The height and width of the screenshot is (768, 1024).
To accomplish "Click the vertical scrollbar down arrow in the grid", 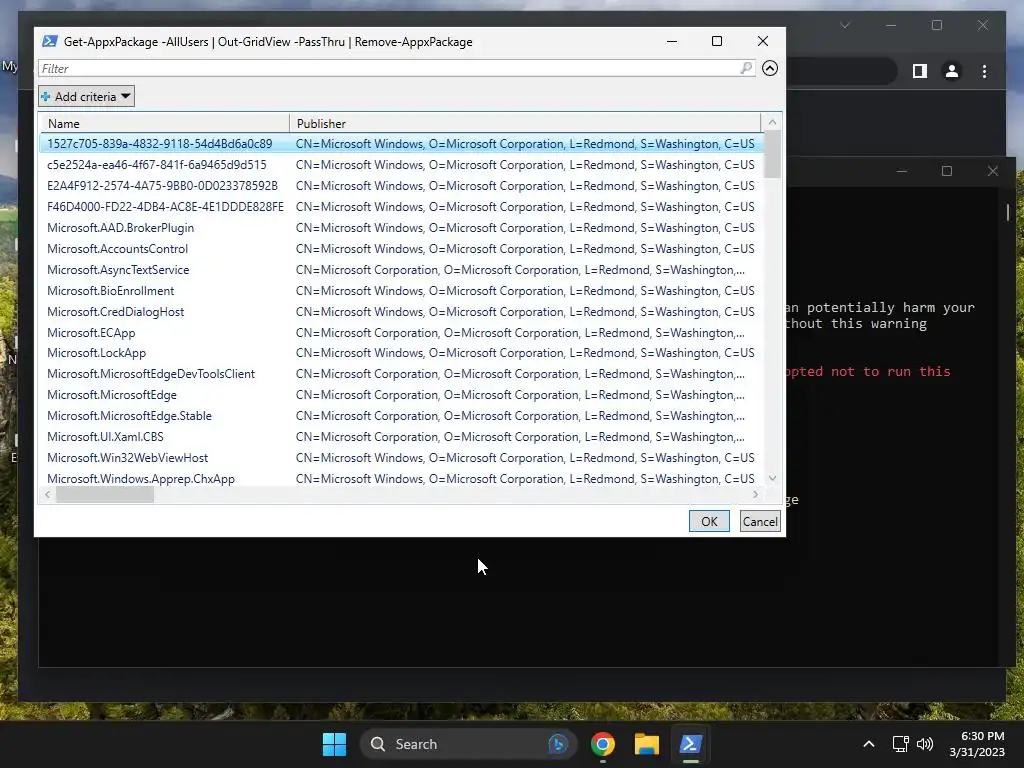I will point(772,478).
